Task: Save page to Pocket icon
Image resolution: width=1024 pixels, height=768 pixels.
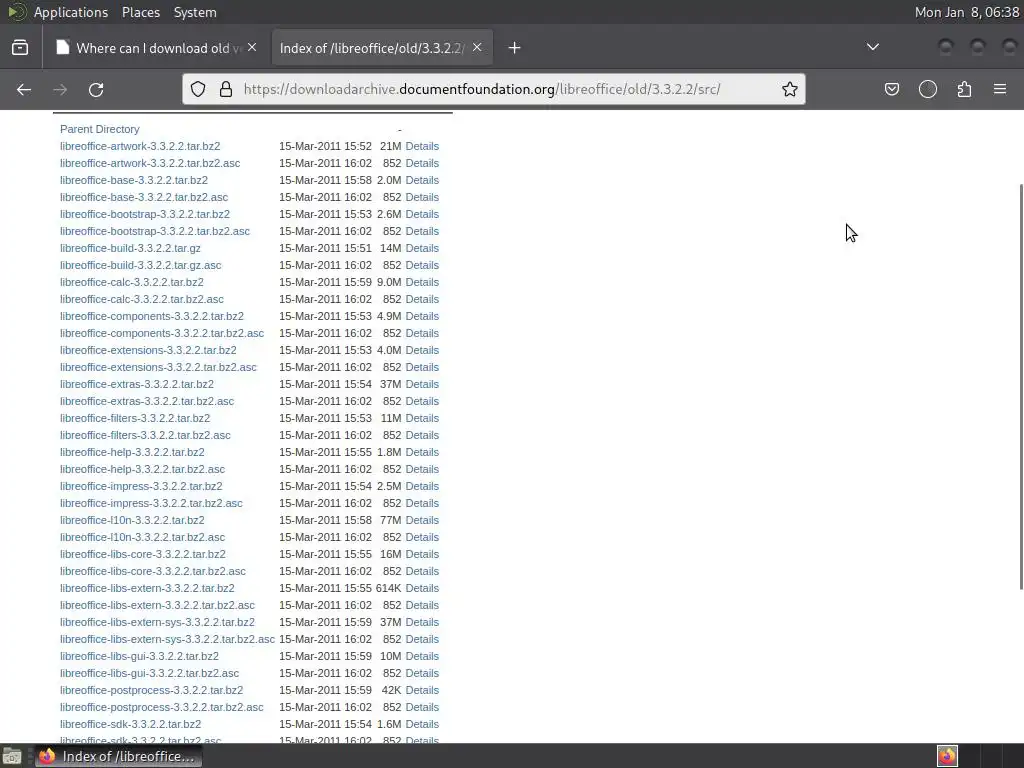Action: pyautogui.click(x=891, y=89)
